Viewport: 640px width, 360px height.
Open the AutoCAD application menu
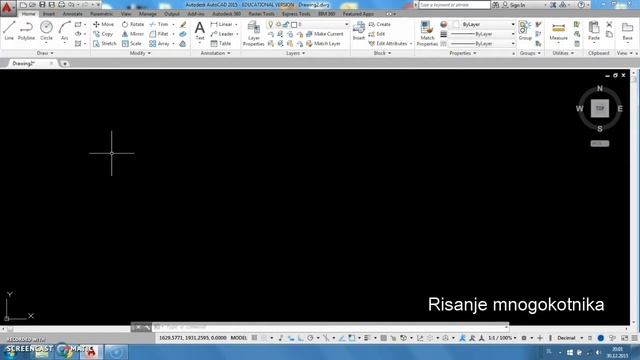[8, 8]
